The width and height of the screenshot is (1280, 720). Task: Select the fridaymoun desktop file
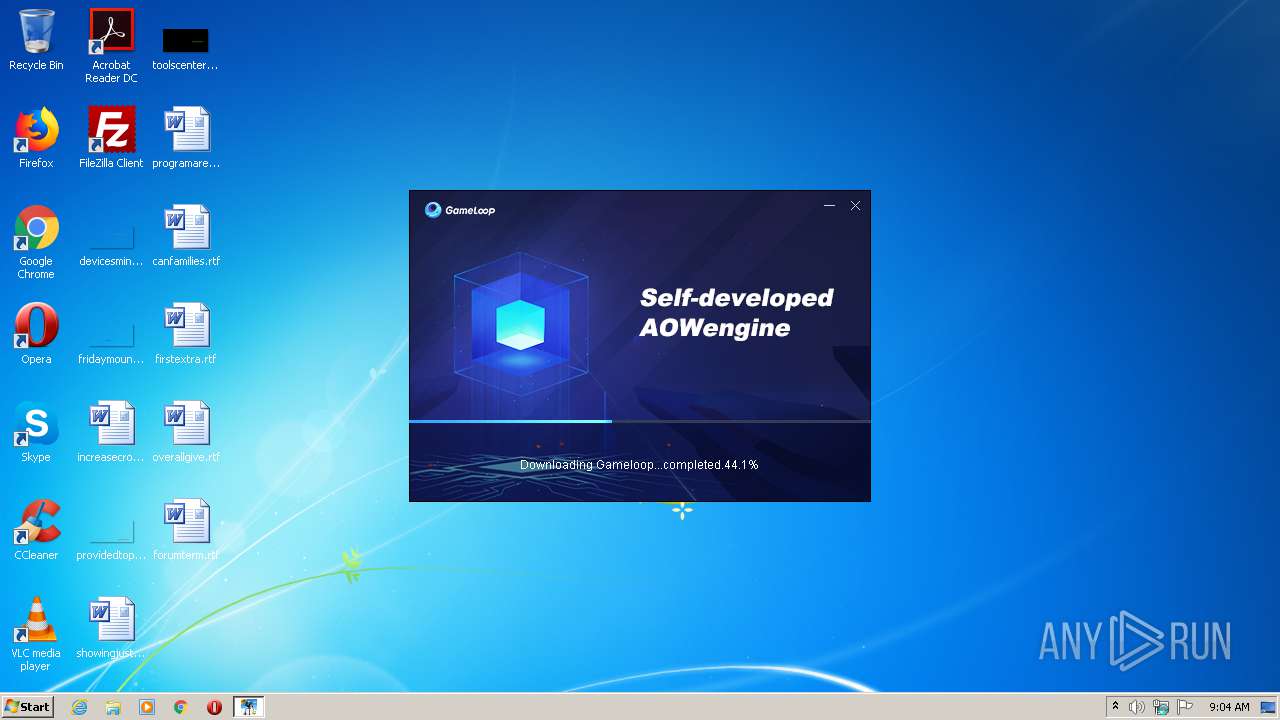click(111, 342)
